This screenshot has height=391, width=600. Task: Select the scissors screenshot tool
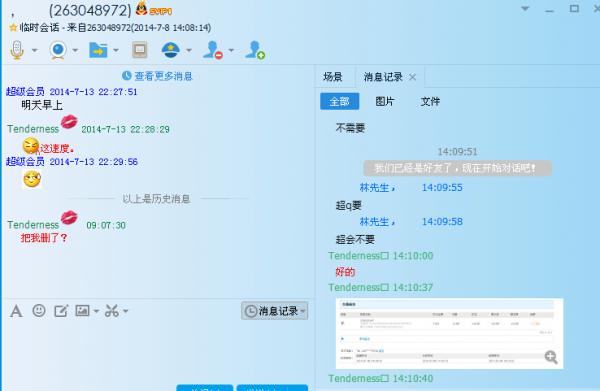pos(112,311)
